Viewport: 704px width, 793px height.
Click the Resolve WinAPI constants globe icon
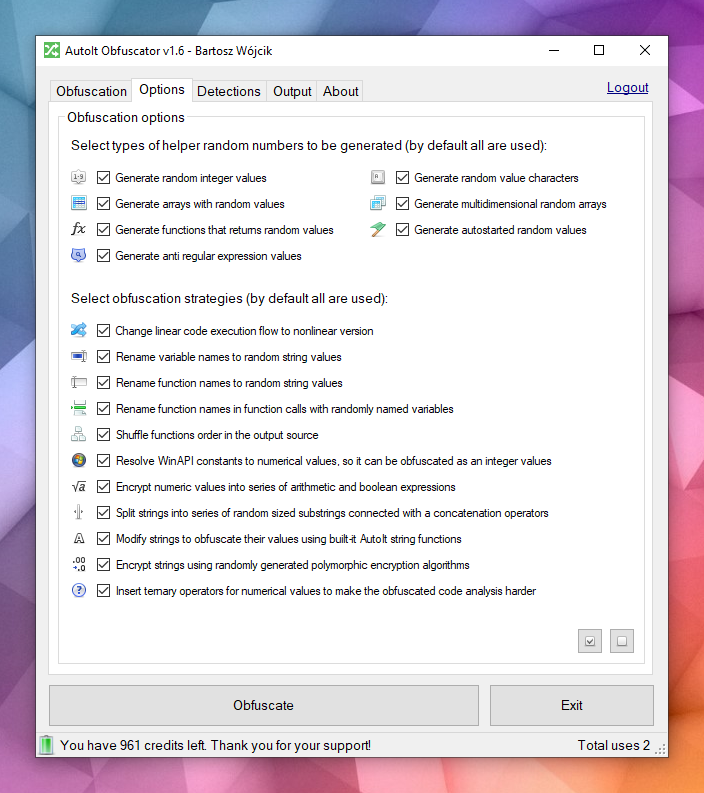click(x=78, y=460)
